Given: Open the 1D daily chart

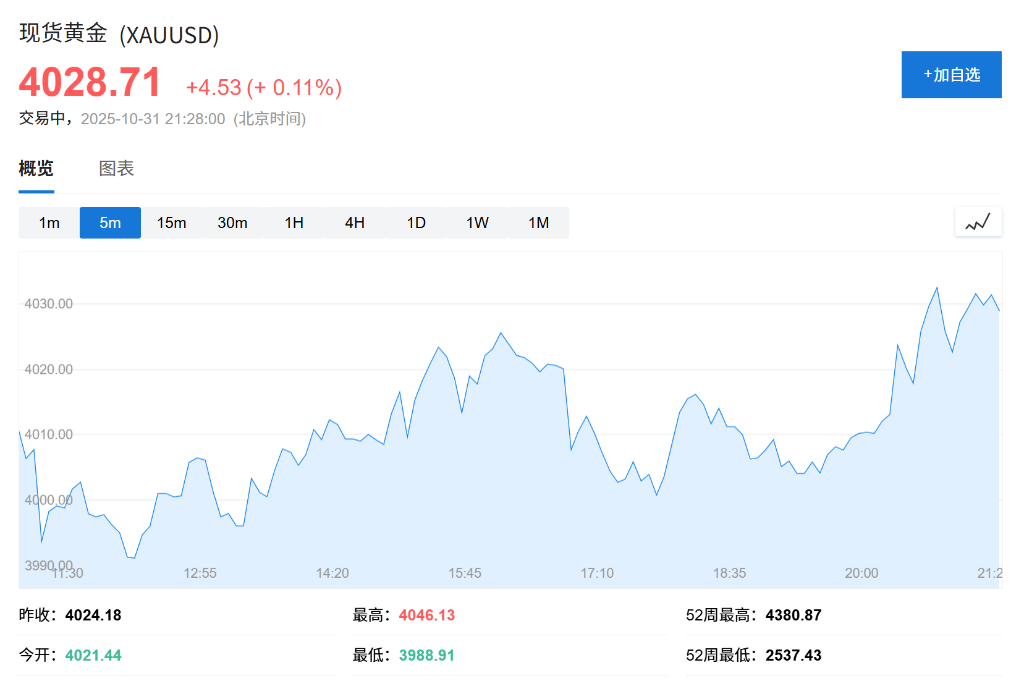Looking at the screenshot, I should coord(415,222).
